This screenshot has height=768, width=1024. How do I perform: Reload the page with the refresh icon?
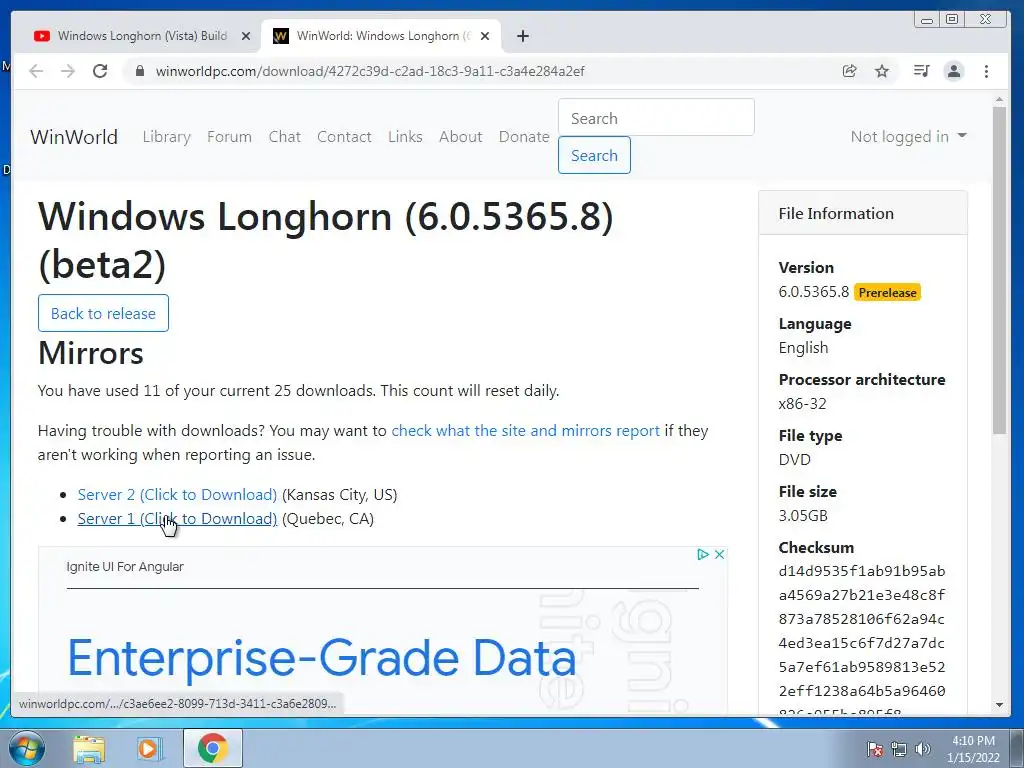100,71
